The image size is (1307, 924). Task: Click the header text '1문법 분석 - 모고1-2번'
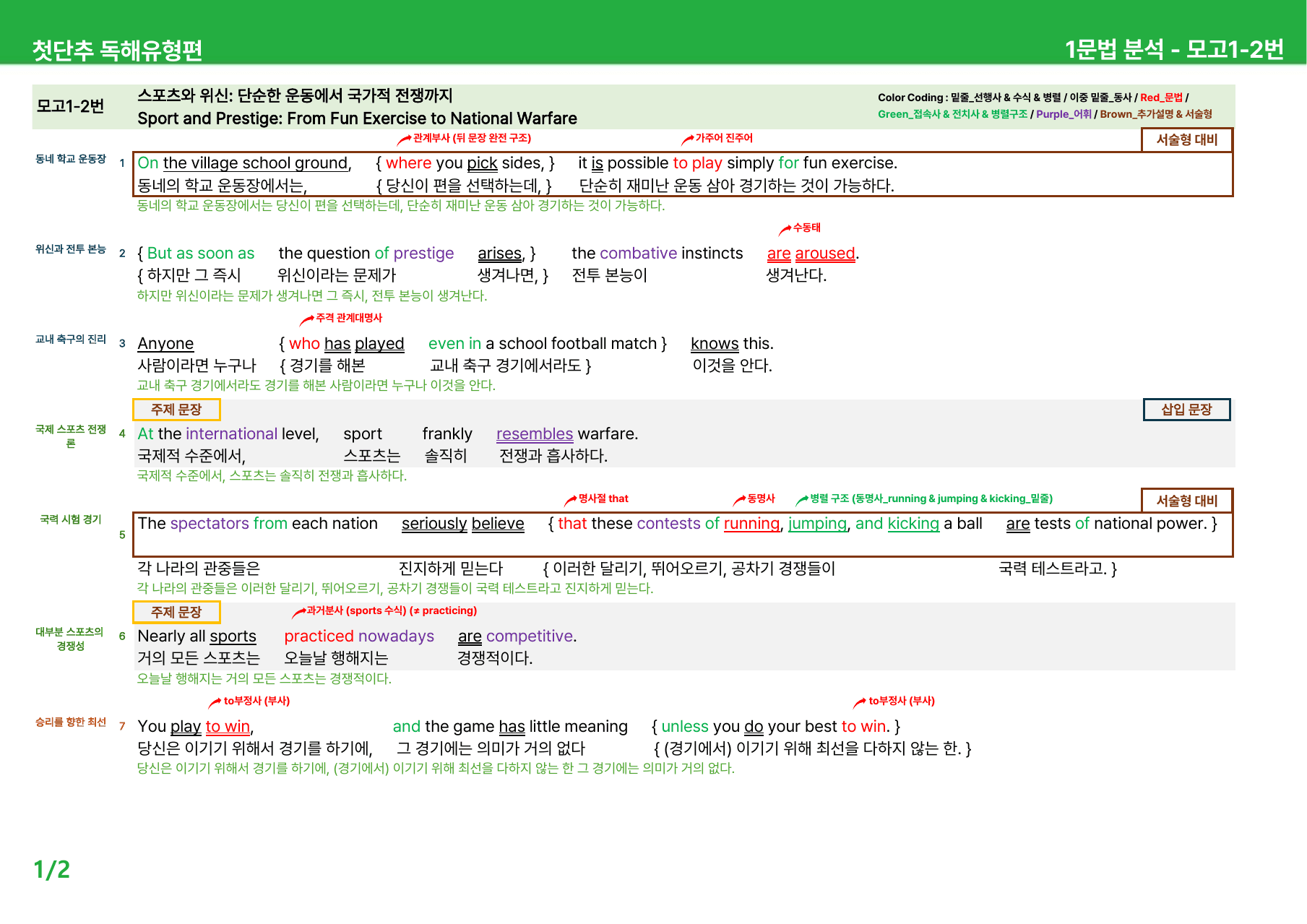[1174, 49]
